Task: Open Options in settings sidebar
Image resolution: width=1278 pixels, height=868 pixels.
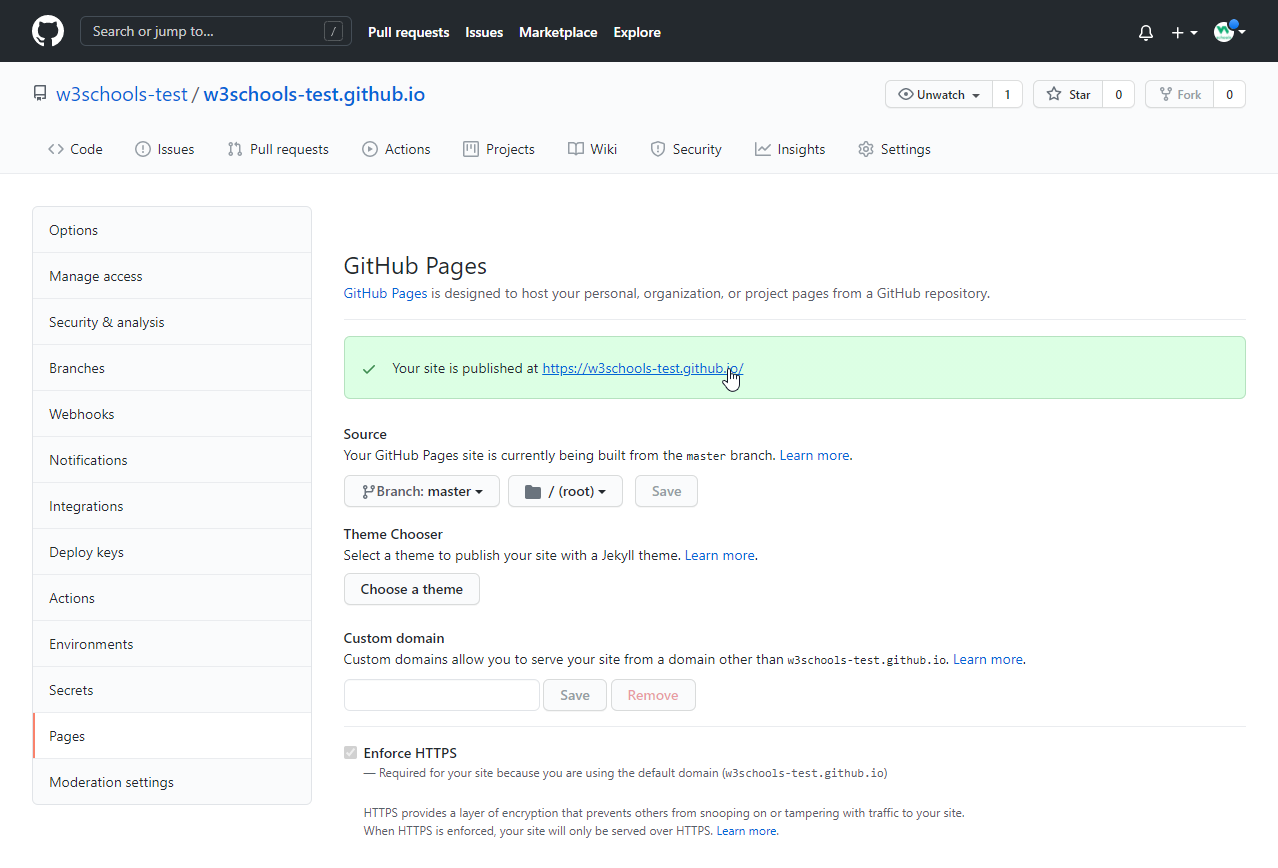Action: [x=172, y=230]
